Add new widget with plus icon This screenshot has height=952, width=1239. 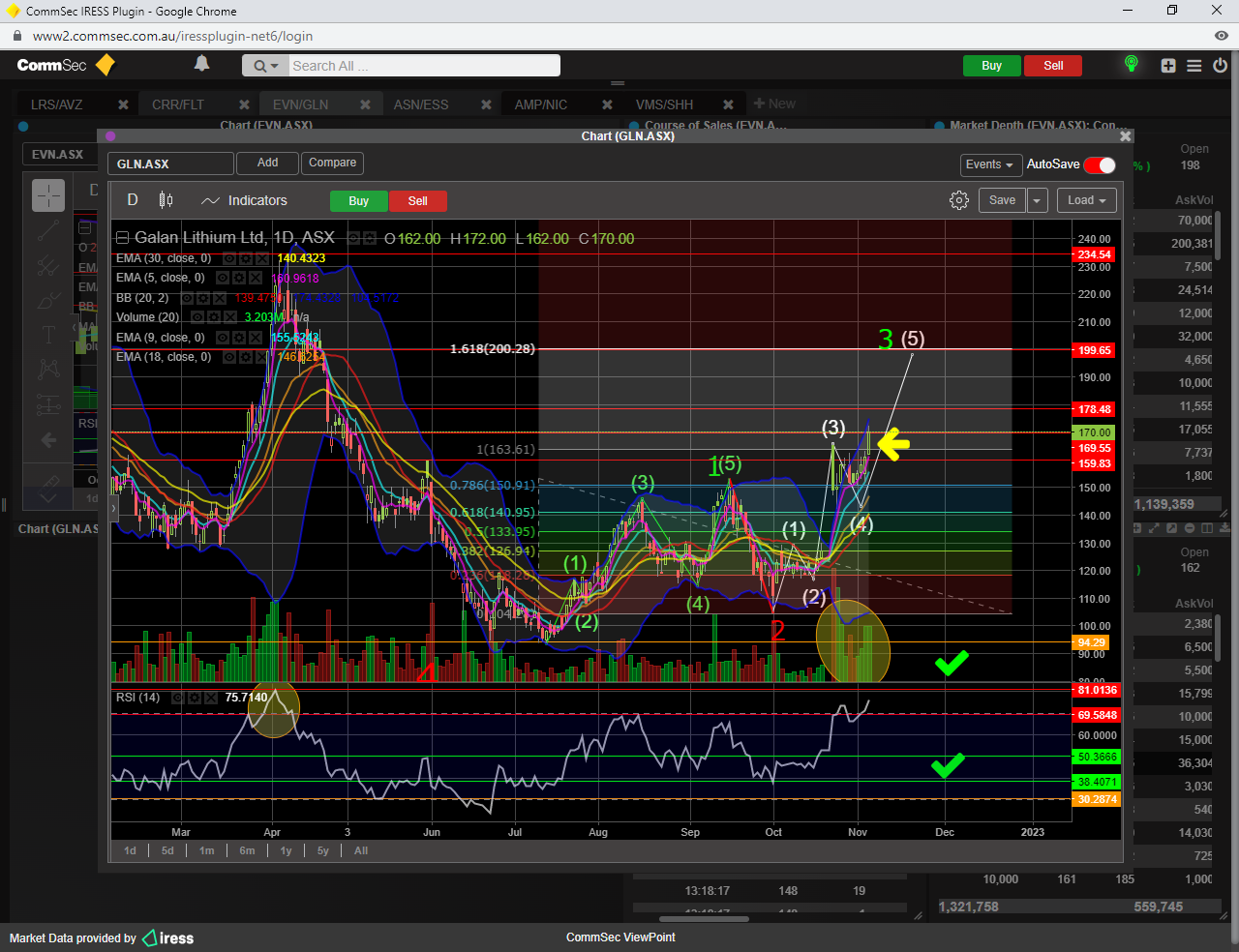click(x=1168, y=66)
